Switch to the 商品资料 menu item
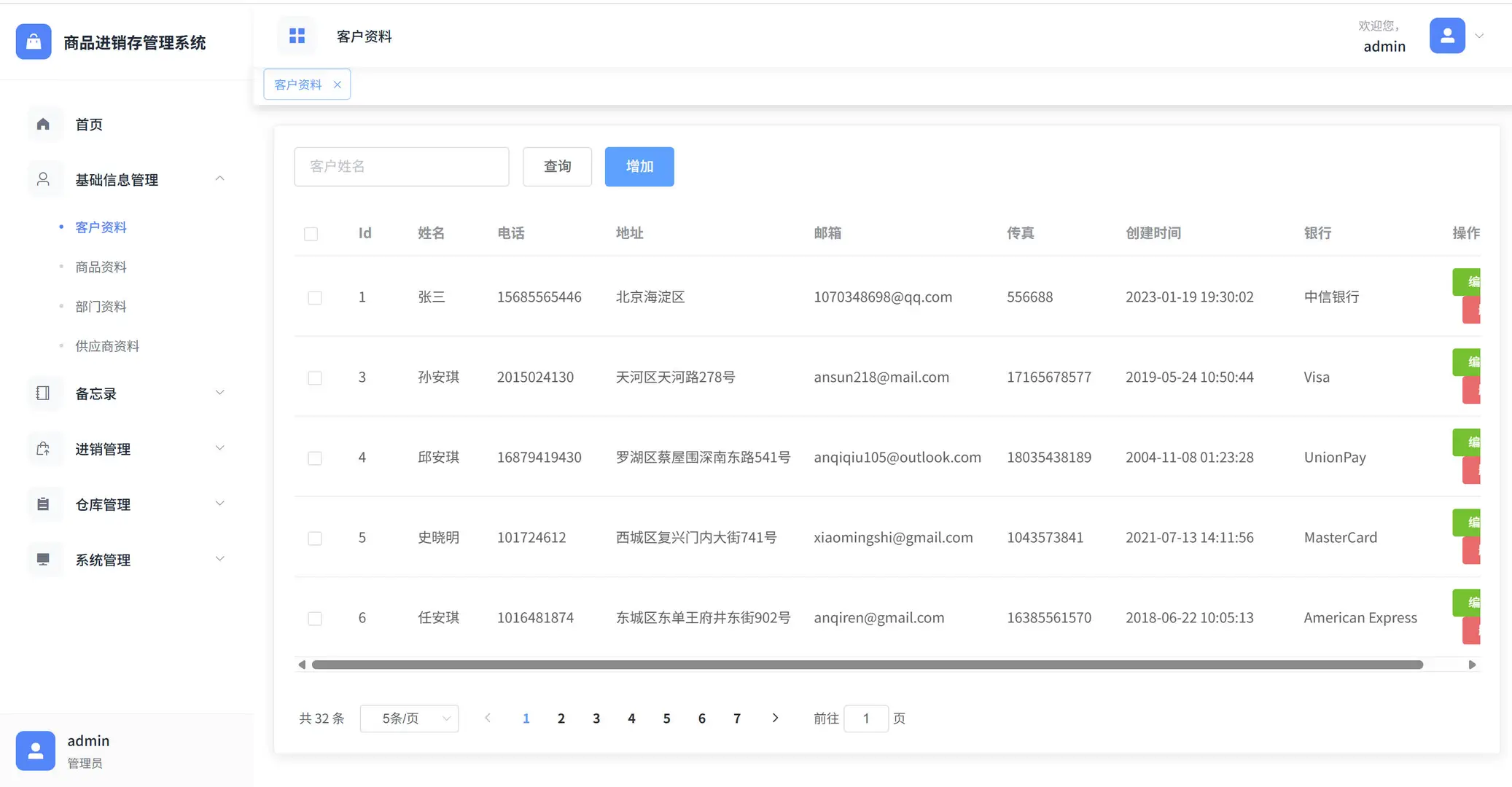The height and width of the screenshot is (787, 1512). click(100, 267)
